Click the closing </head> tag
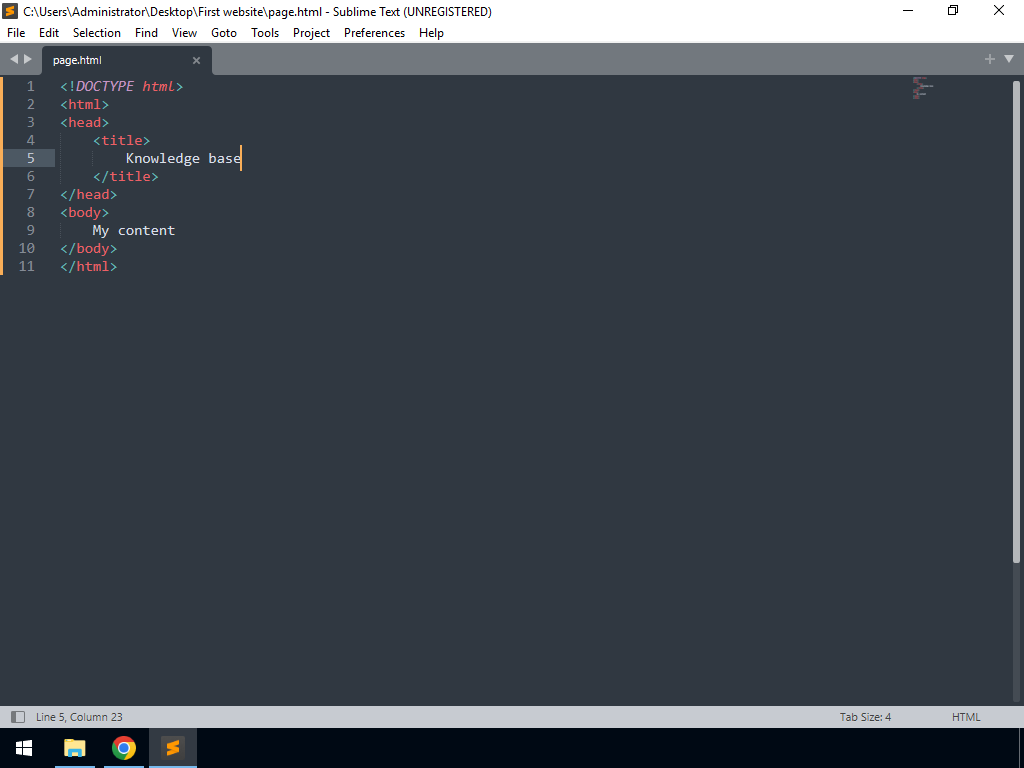The height and width of the screenshot is (768, 1024). (x=88, y=194)
